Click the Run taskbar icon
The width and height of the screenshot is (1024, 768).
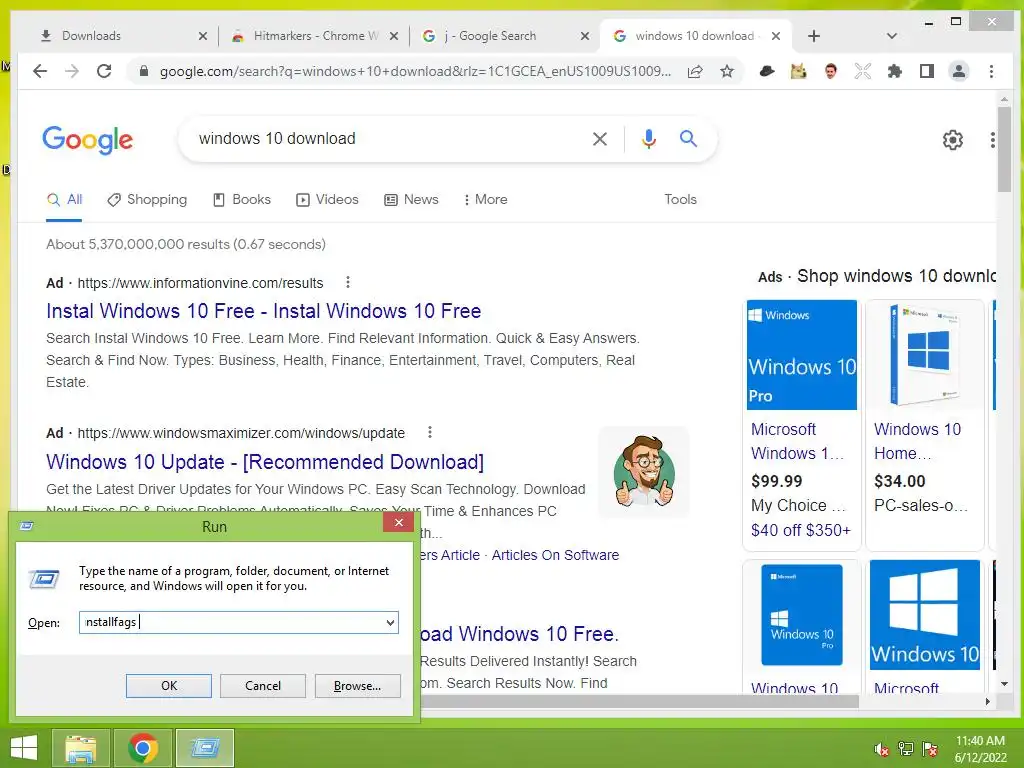coord(204,748)
